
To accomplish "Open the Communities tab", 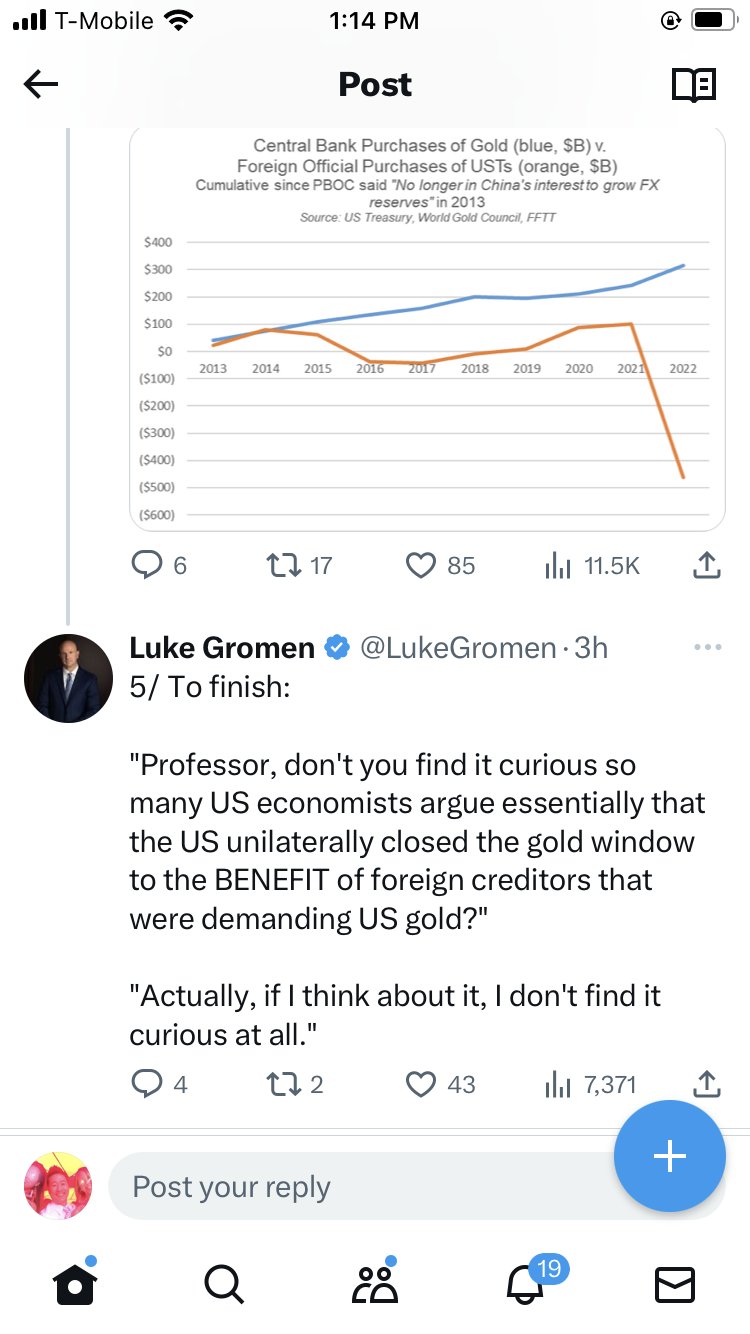I will pyautogui.click(x=374, y=1283).
